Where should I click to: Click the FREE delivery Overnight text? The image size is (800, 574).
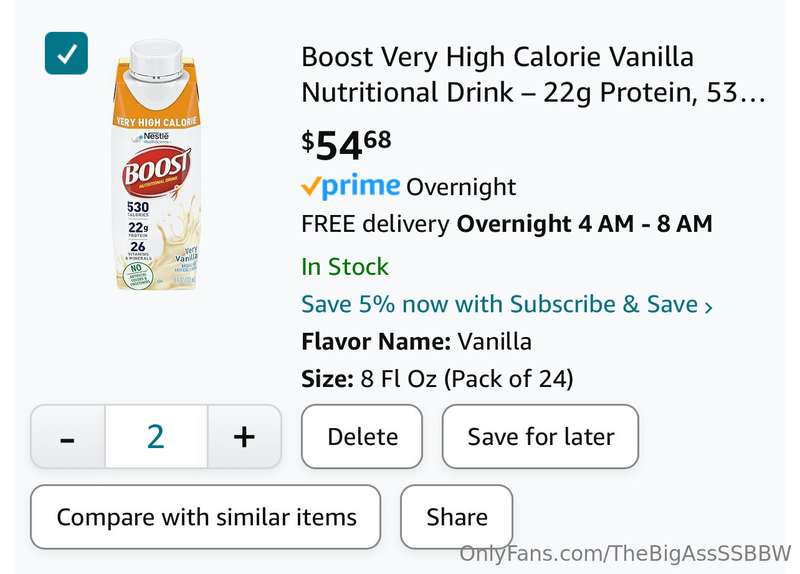[x=507, y=224]
